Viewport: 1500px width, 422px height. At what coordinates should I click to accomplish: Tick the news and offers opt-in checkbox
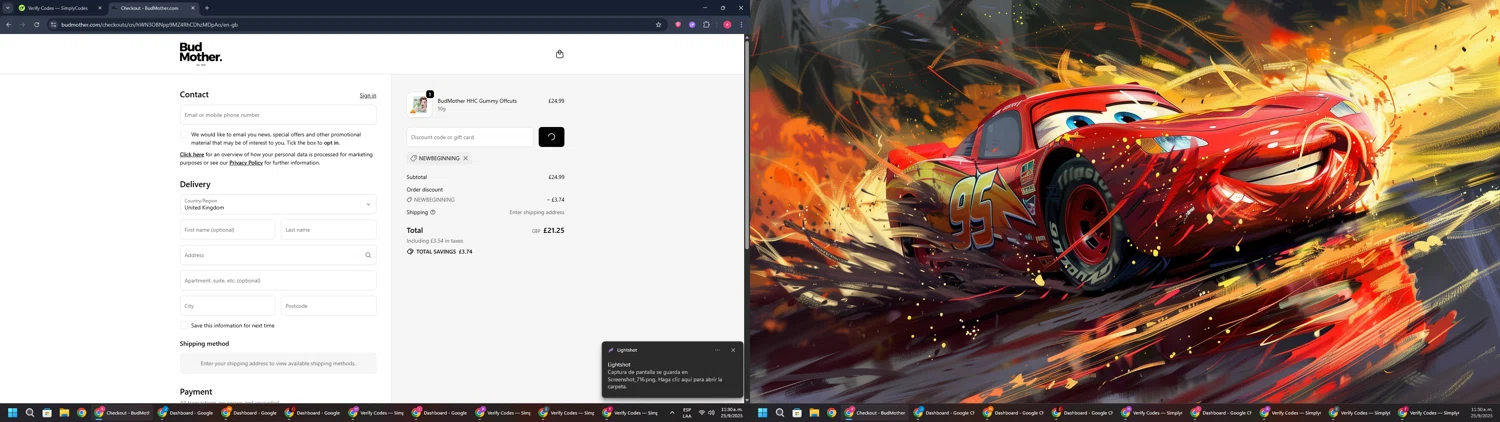pos(184,134)
